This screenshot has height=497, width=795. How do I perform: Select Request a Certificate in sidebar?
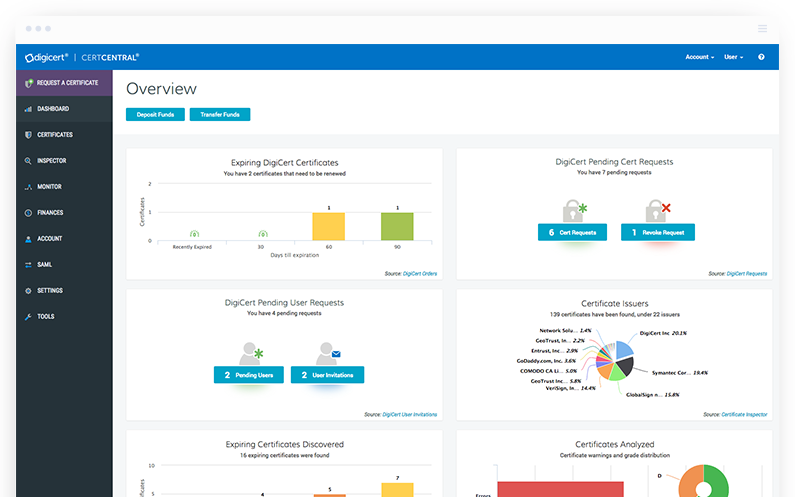tap(64, 83)
